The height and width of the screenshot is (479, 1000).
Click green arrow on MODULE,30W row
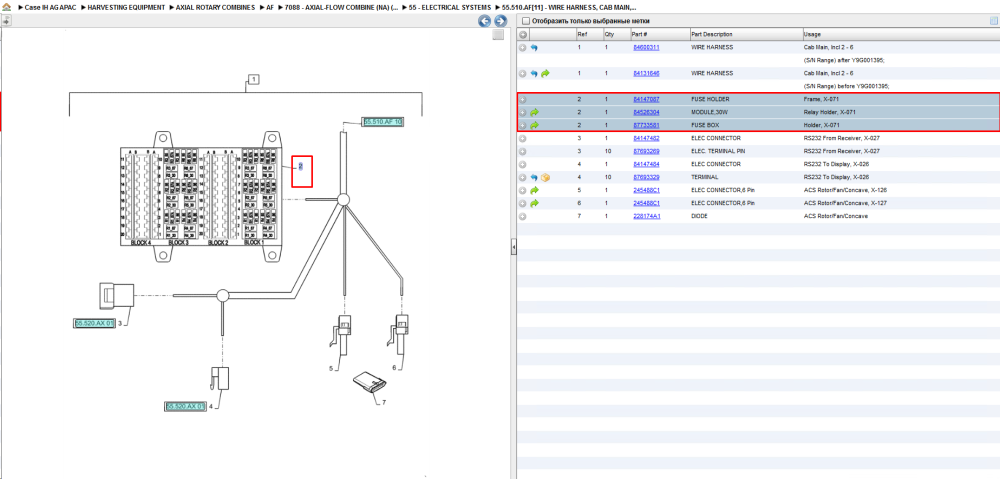[x=534, y=112]
